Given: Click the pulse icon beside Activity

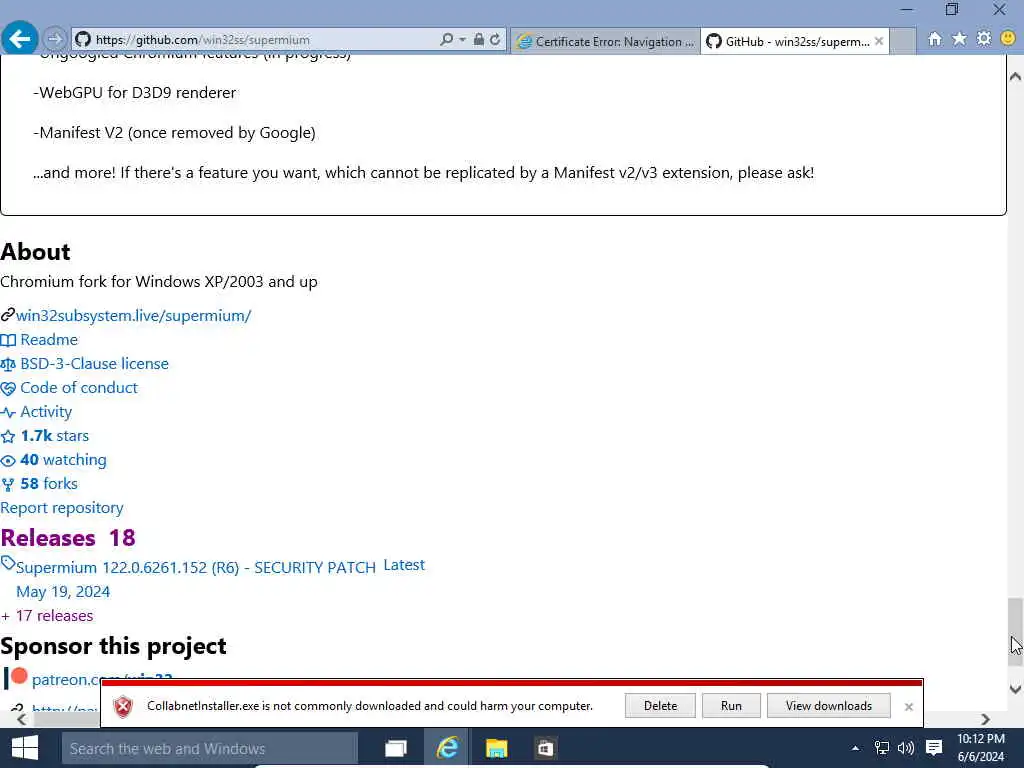Looking at the screenshot, I should 8,413.
